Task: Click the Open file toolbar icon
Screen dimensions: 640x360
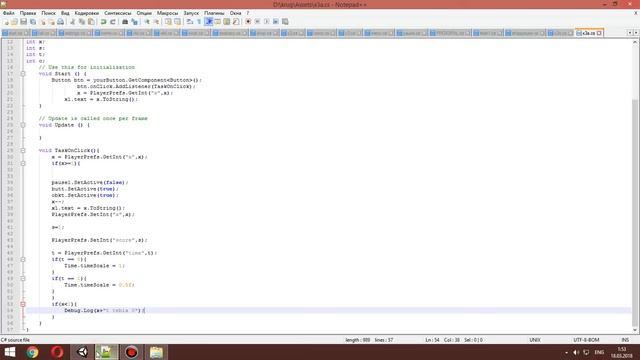Action: [14, 22]
